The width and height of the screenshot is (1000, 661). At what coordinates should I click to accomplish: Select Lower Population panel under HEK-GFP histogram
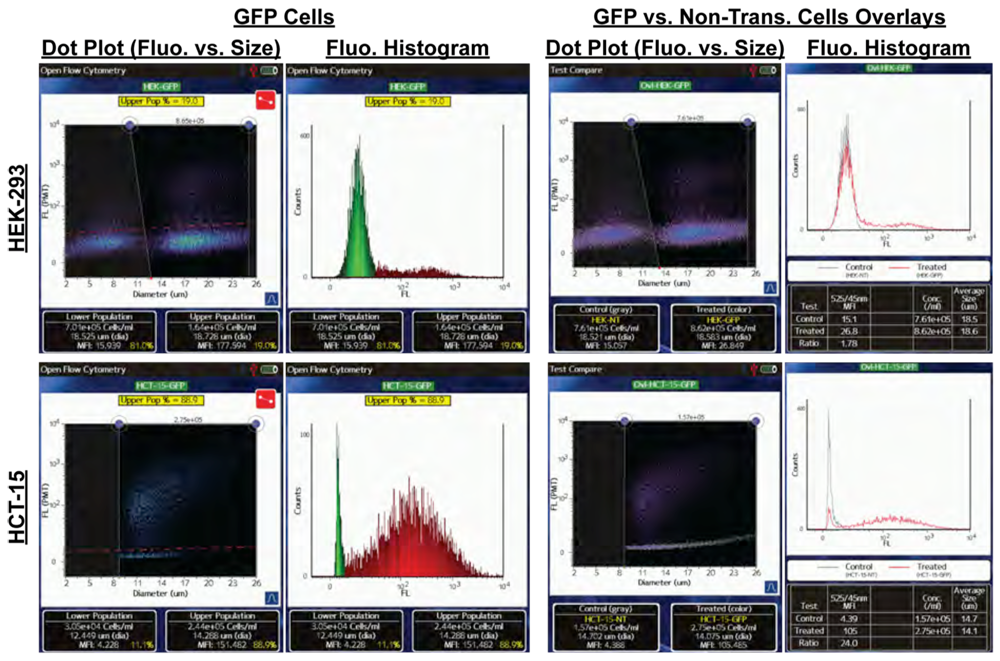point(346,331)
